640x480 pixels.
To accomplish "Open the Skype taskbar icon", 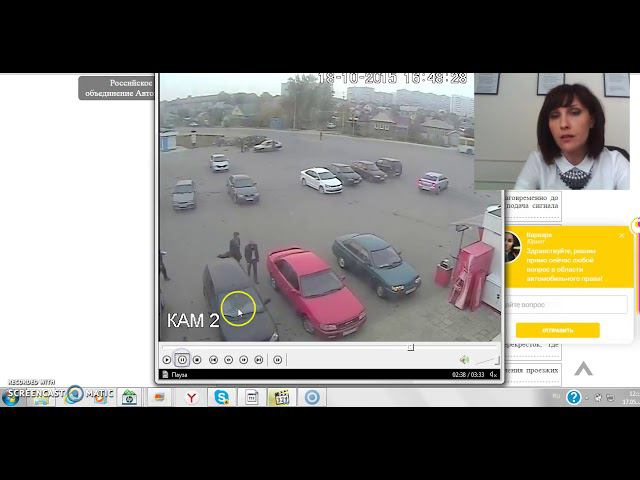I will (x=221, y=397).
